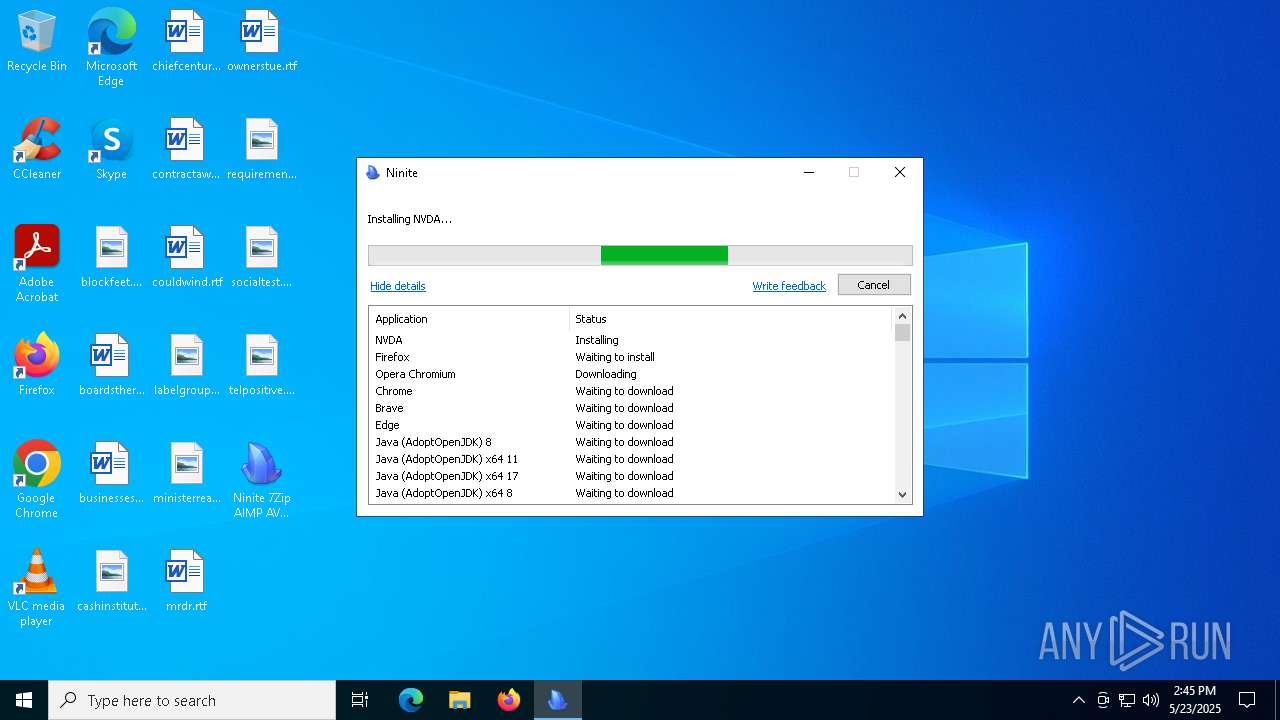Select the Edge row in application list
This screenshot has width=1280, height=720.
click(631, 425)
